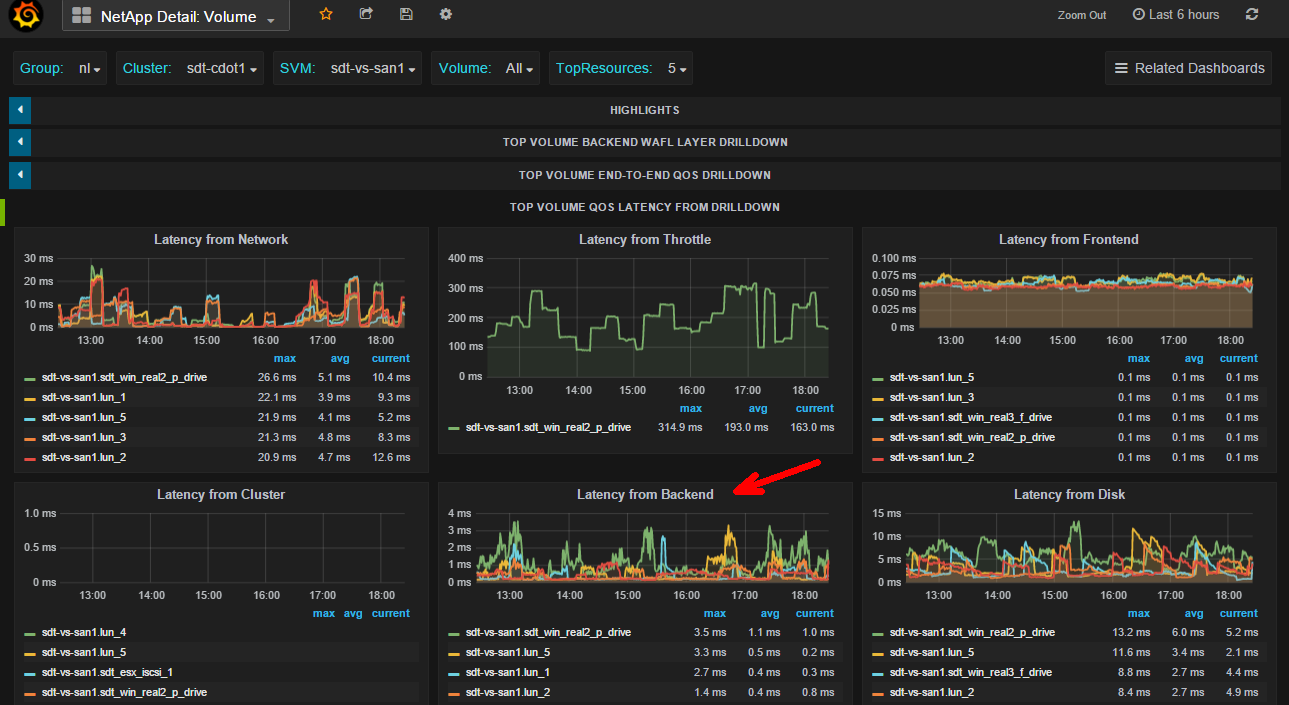Save the dashboard with disk icon
The width and height of the screenshot is (1289, 705).
tap(405, 14)
